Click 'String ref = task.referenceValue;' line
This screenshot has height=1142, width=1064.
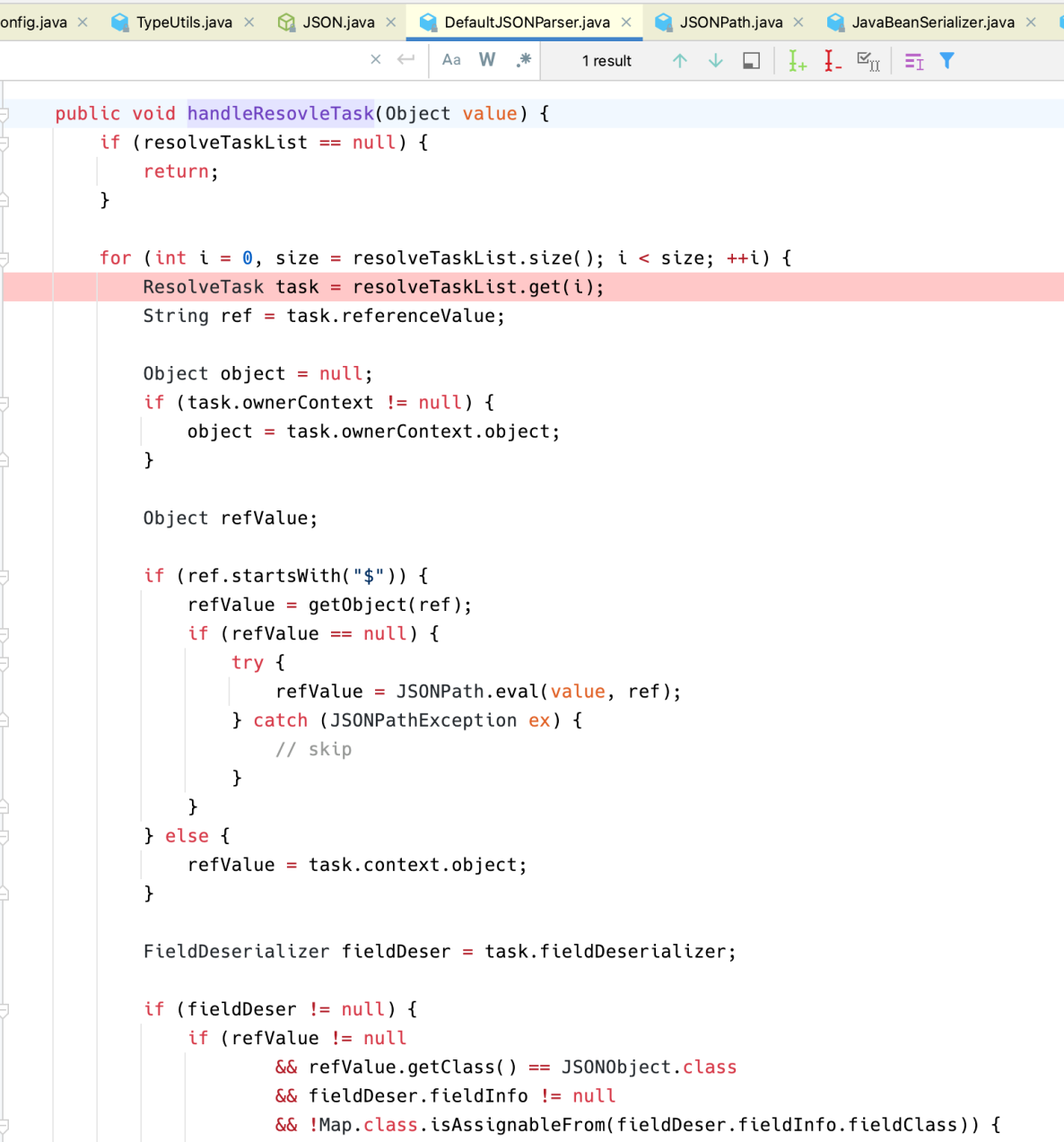(x=324, y=316)
